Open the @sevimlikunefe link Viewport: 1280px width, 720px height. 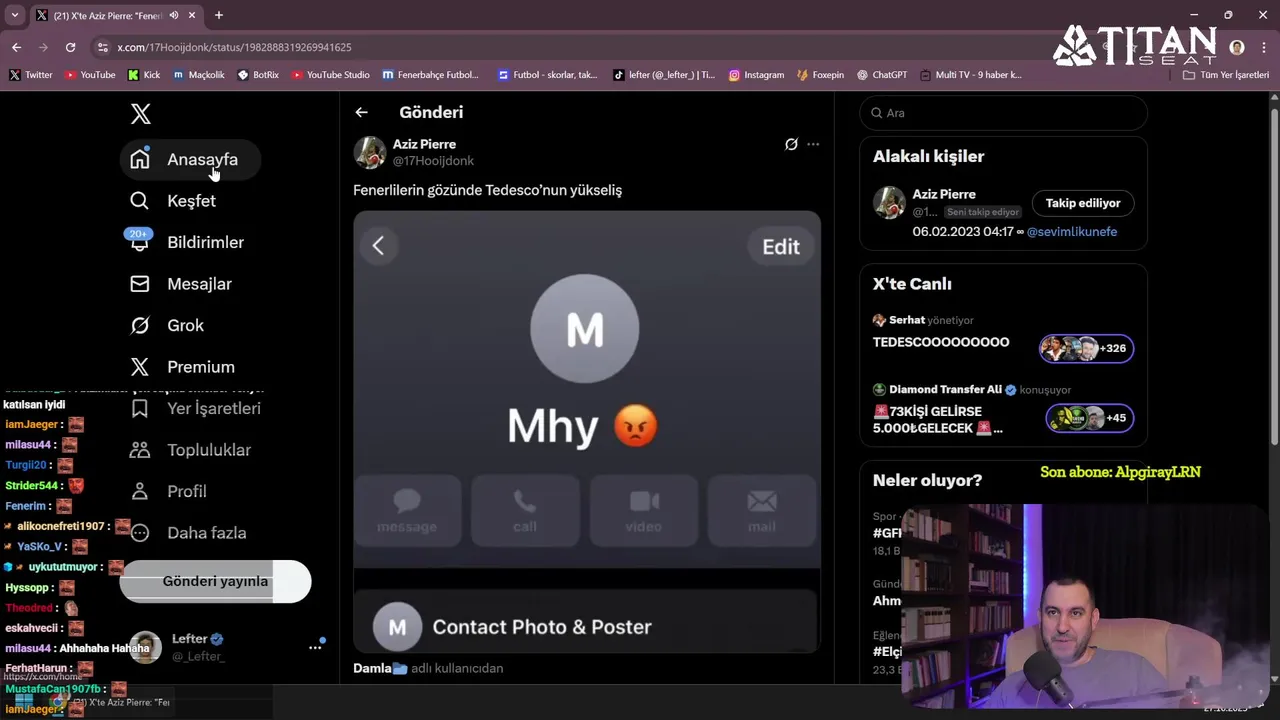coord(1072,232)
